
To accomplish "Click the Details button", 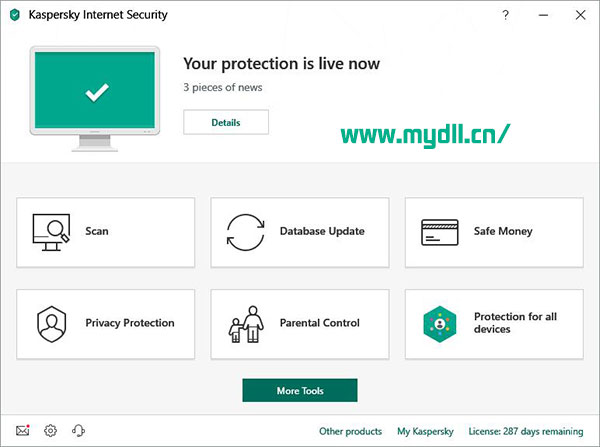I will tap(226, 122).
